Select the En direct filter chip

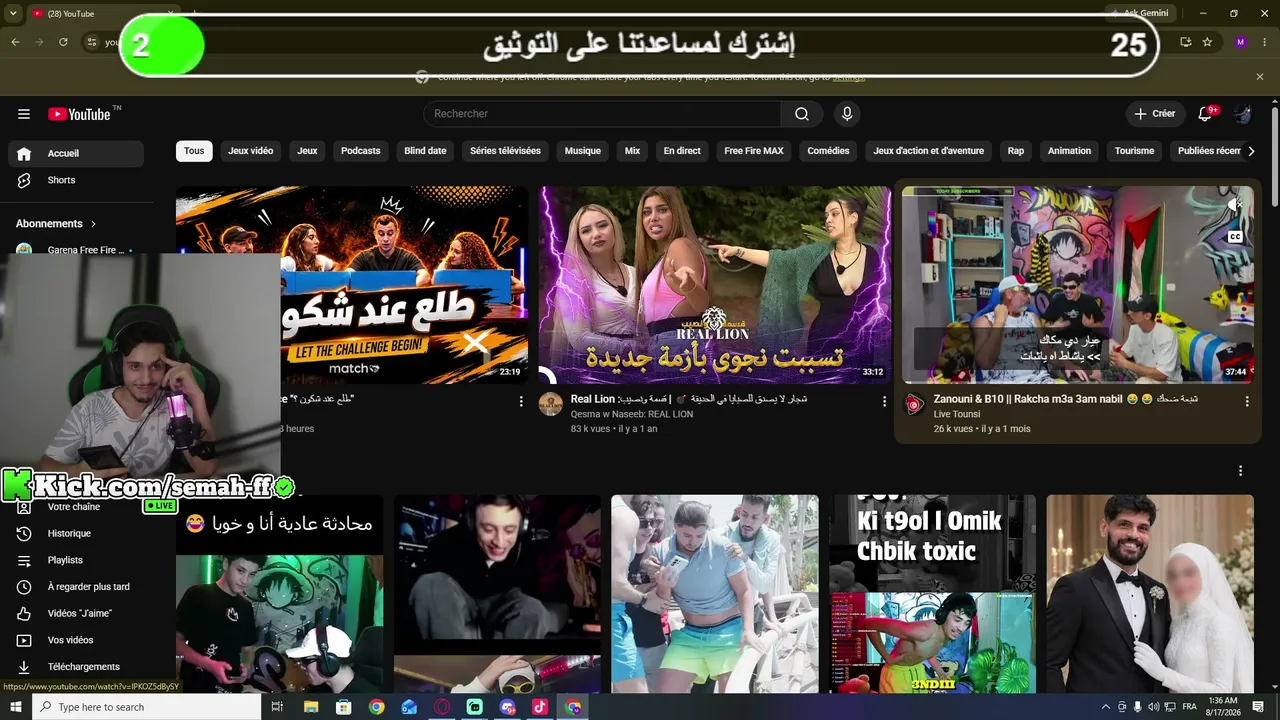pyautogui.click(x=682, y=151)
